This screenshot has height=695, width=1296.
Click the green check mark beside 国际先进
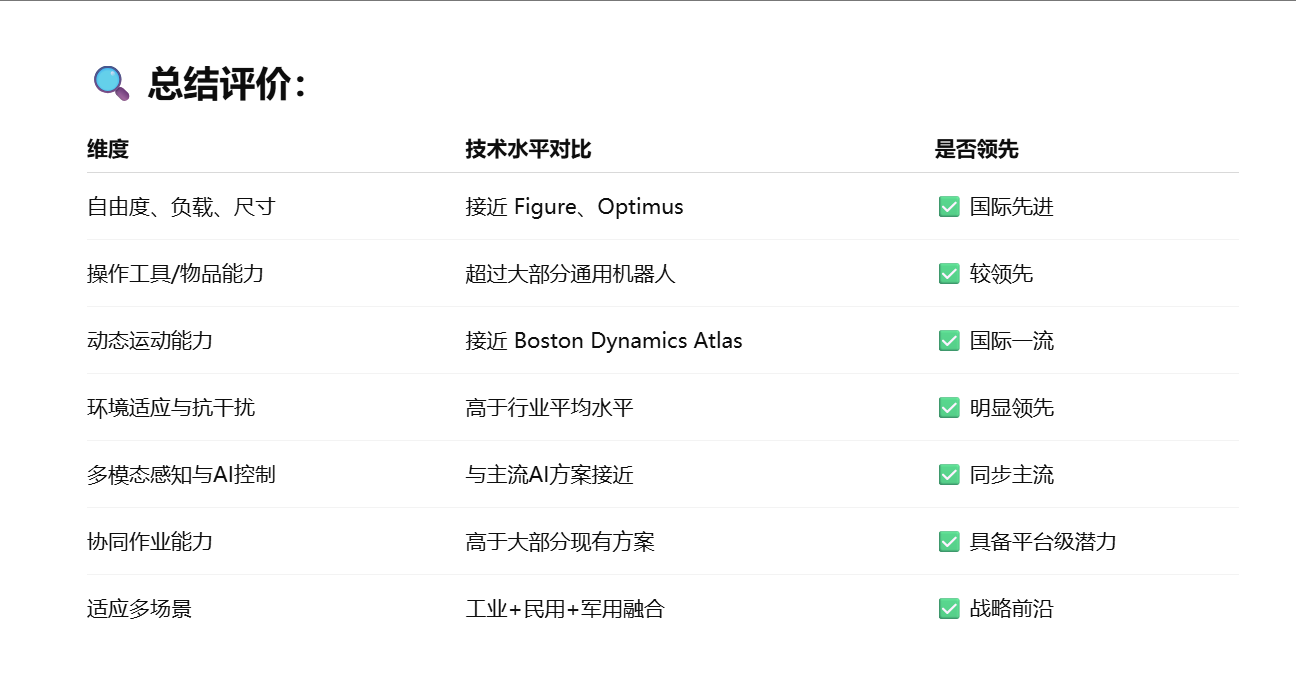tap(949, 207)
